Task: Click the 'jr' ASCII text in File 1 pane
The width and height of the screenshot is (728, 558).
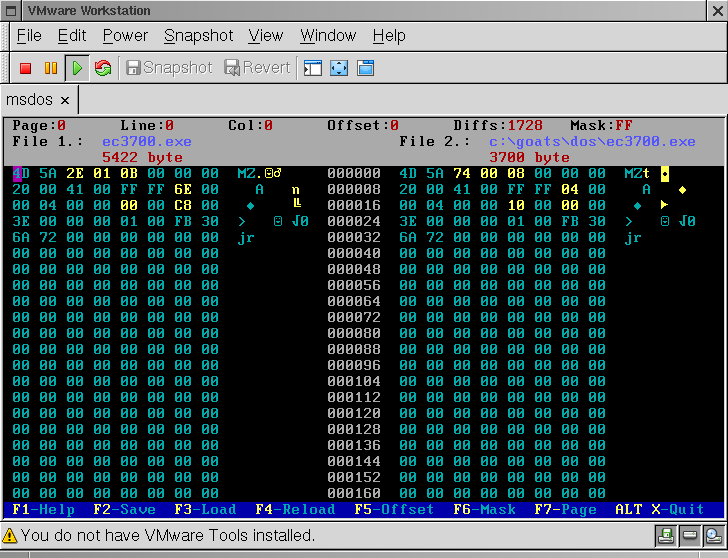Action: [x=246, y=238]
